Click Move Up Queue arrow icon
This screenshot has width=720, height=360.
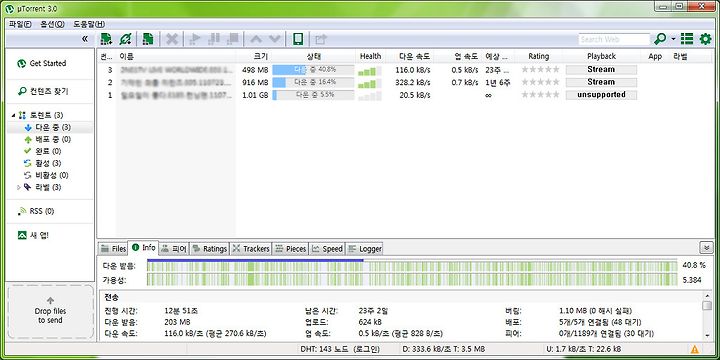255,39
